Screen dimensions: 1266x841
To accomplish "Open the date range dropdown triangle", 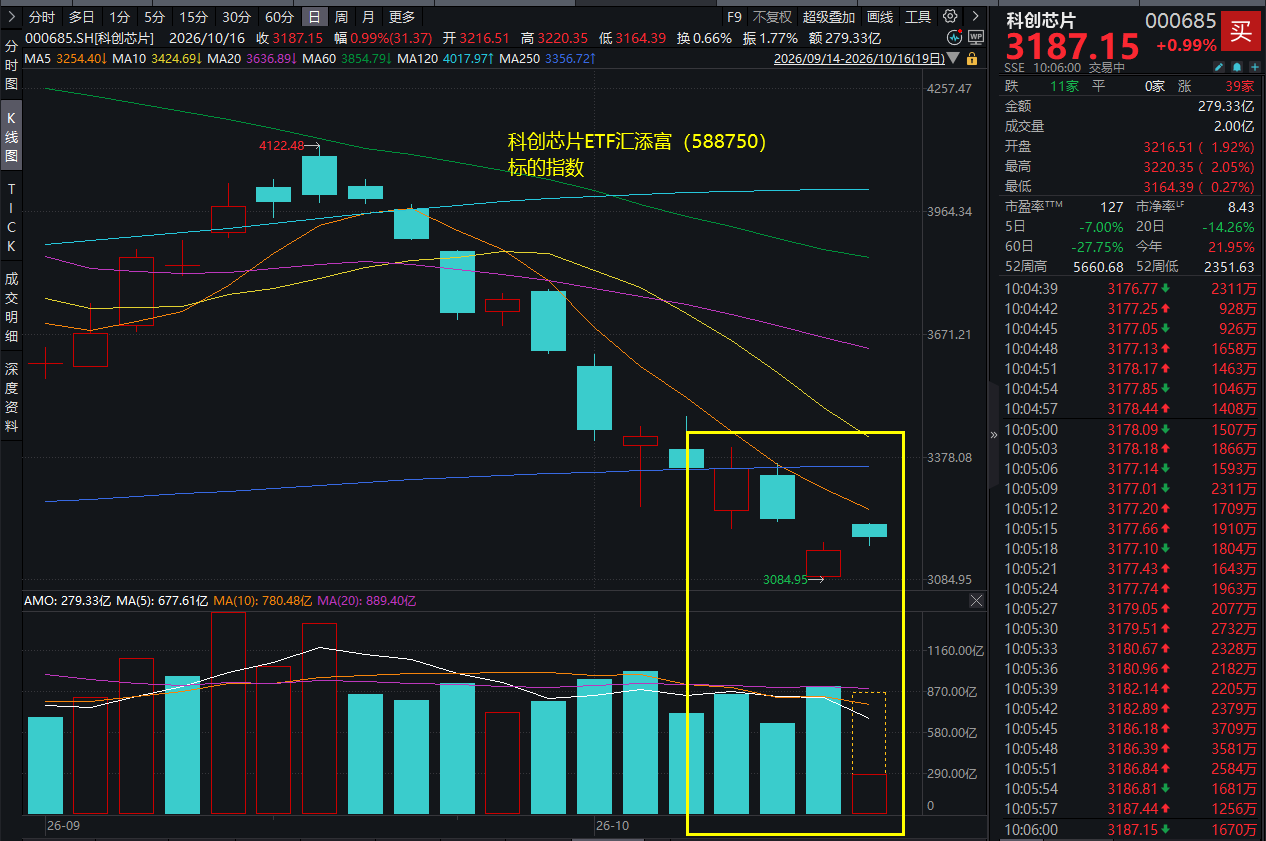I will 953,58.
